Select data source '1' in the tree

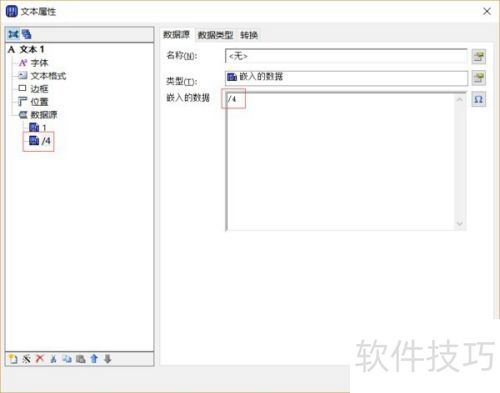point(38,127)
